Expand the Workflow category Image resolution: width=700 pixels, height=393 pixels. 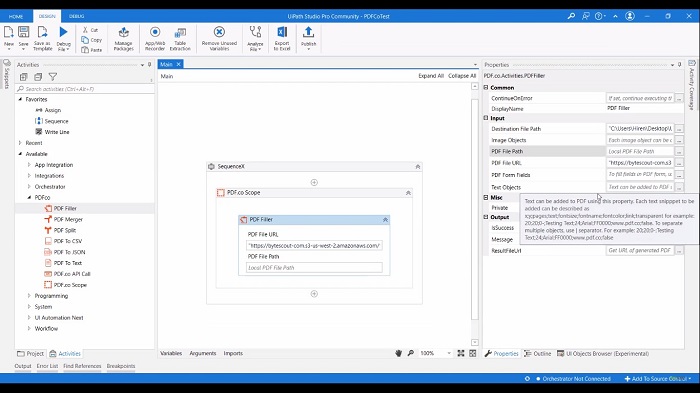pyautogui.click(x=29, y=328)
